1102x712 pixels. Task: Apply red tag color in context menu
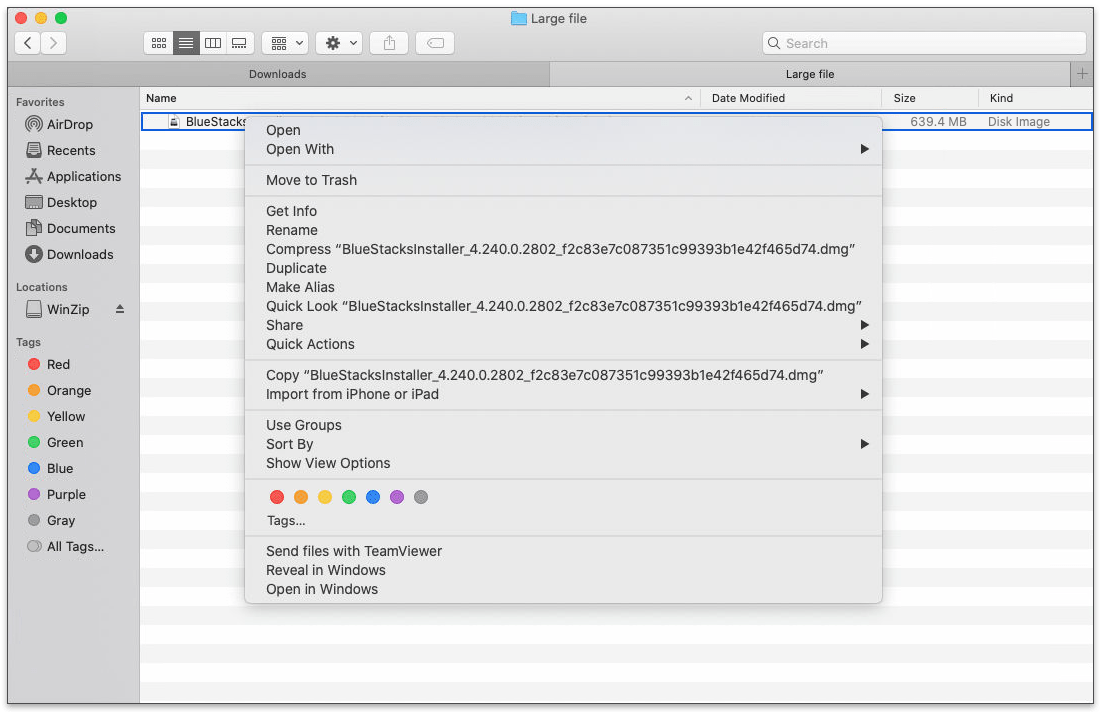[277, 497]
